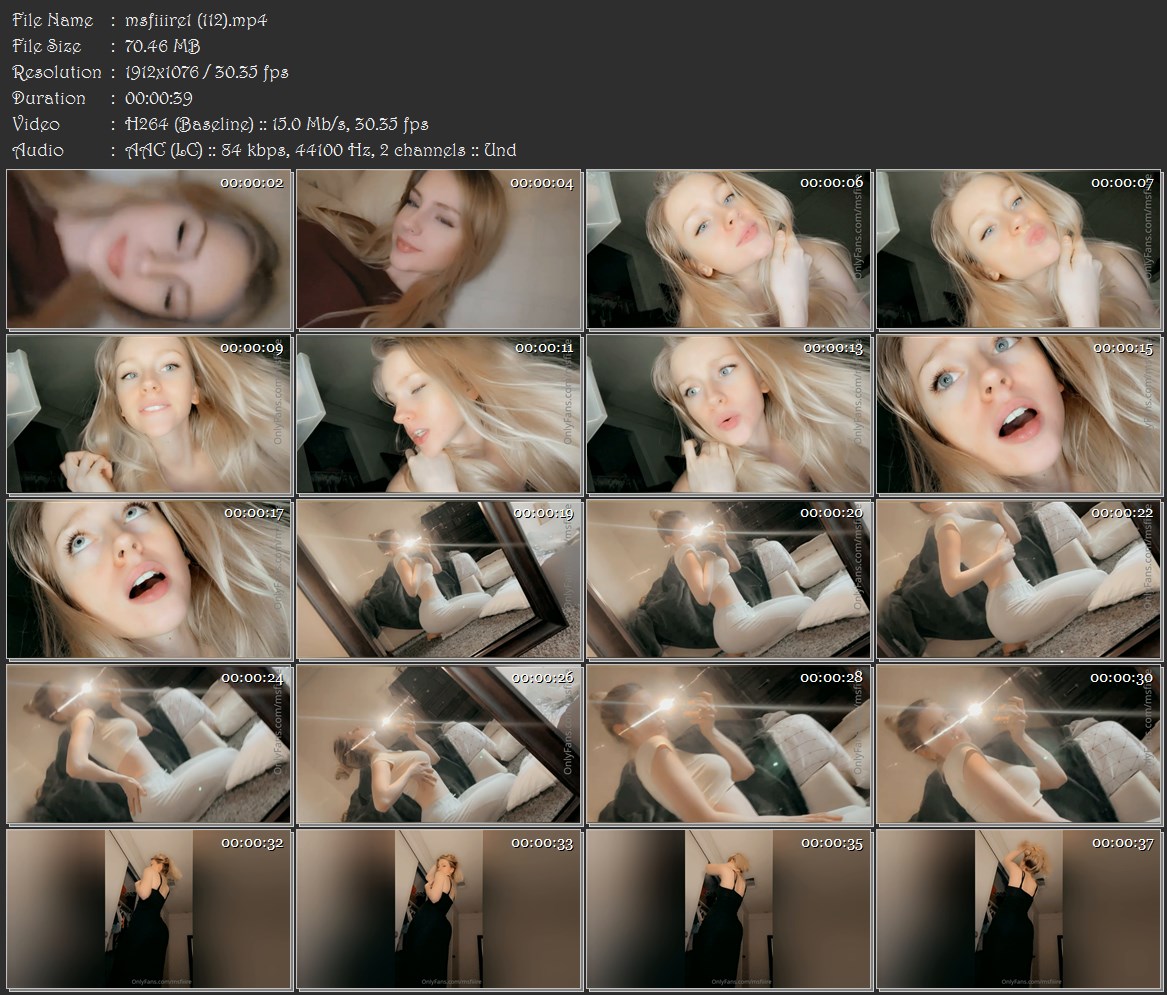Click the "Audio" label in header

(x=38, y=150)
